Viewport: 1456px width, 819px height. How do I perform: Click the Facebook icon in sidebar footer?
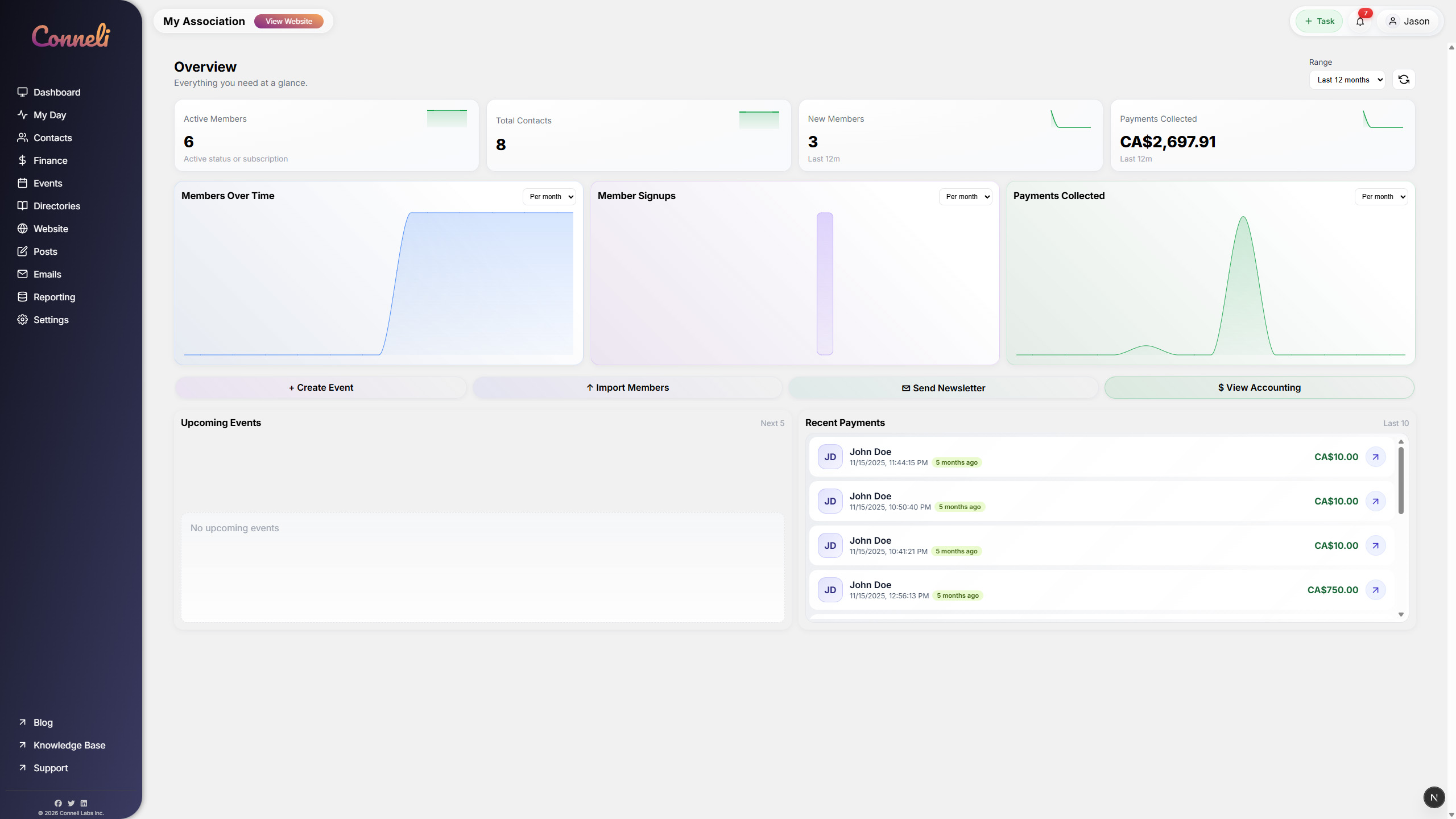coord(59,803)
